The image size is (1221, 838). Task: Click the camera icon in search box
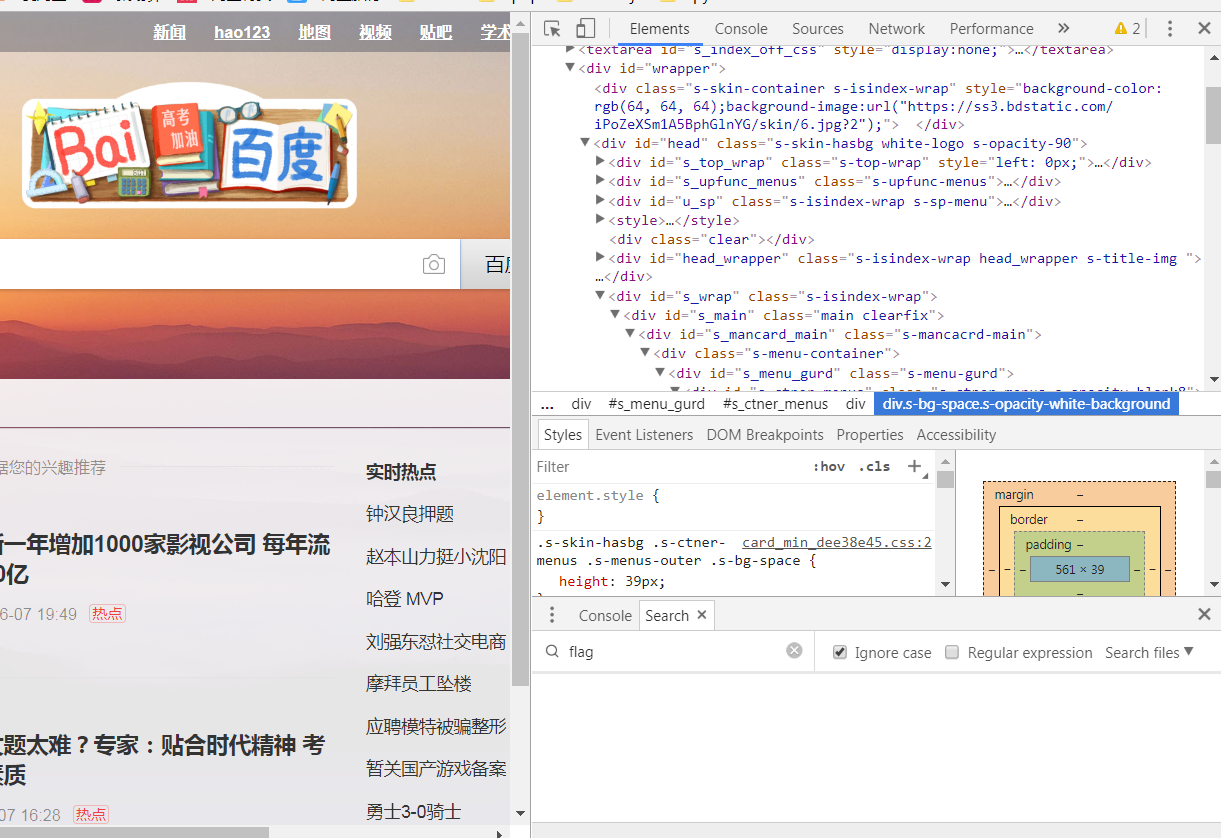(x=433, y=265)
